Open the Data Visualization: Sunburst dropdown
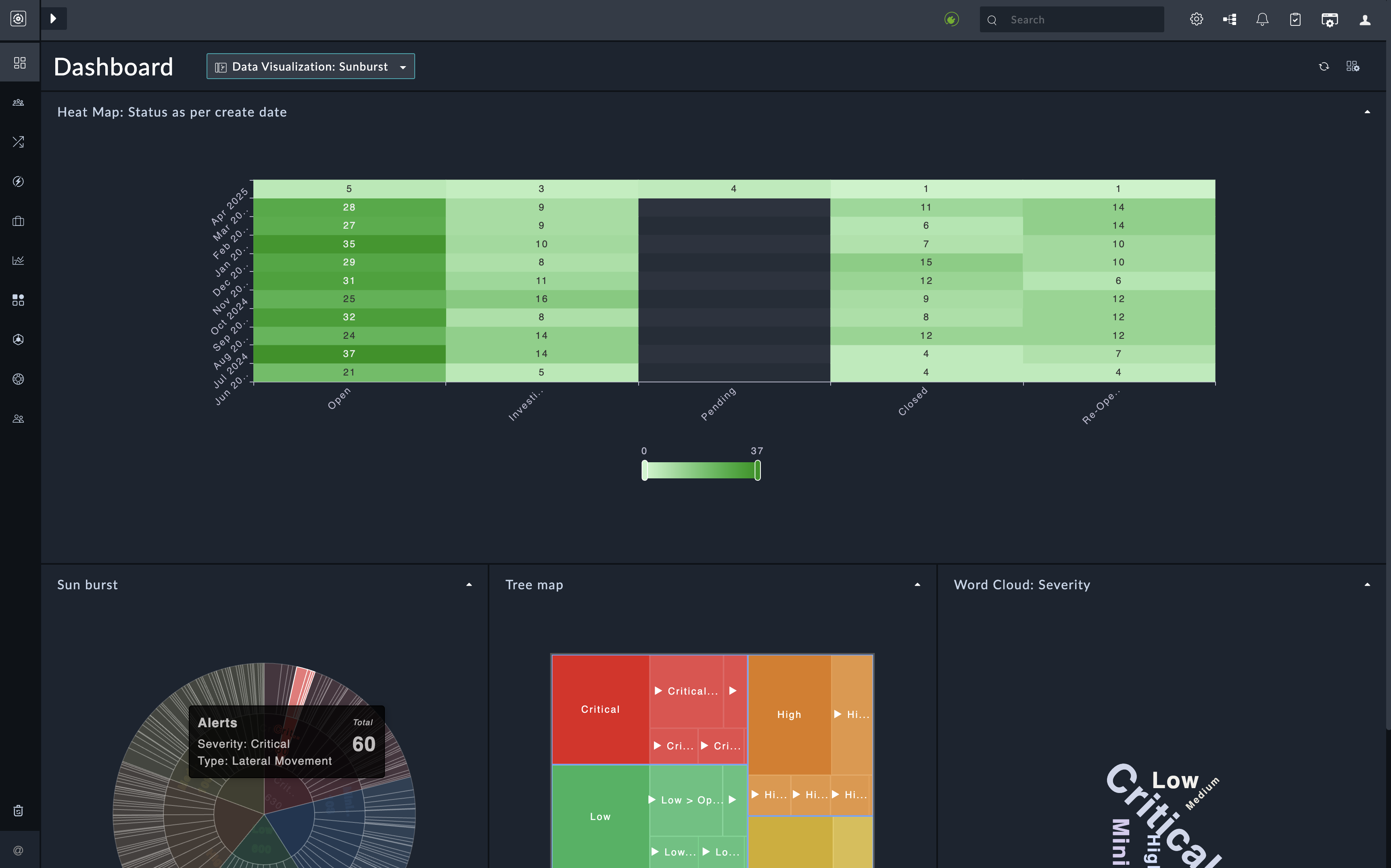Screen dimensions: 1391x868 pyautogui.click(x=311, y=67)
